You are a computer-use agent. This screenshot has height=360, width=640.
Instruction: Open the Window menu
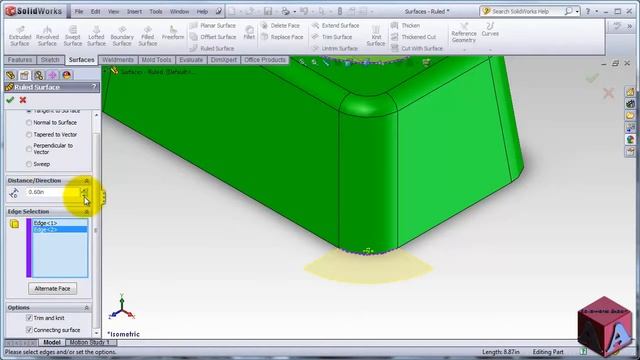pyautogui.click(x=179, y=11)
